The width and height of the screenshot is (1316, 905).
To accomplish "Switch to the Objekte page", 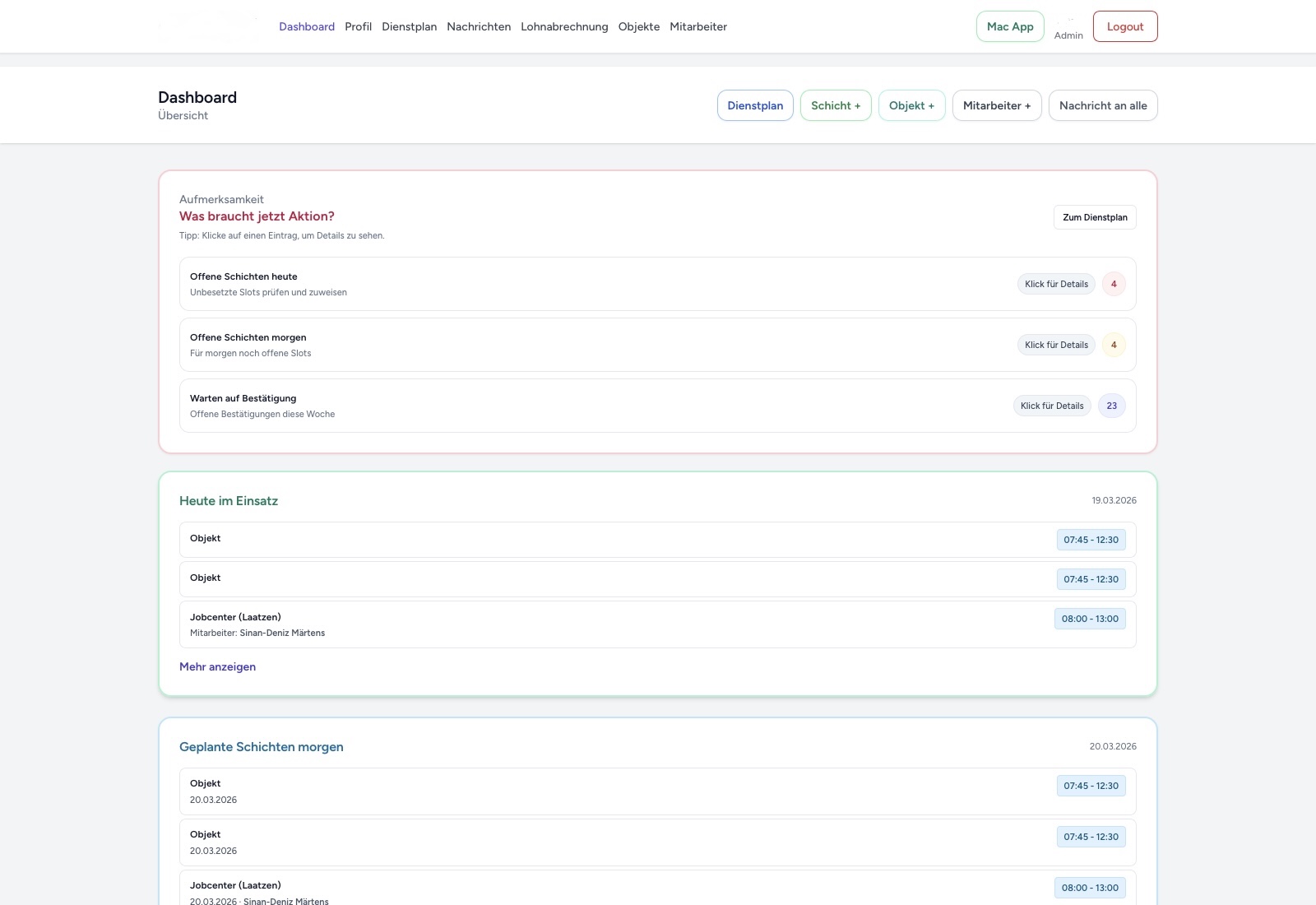I will (638, 26).
